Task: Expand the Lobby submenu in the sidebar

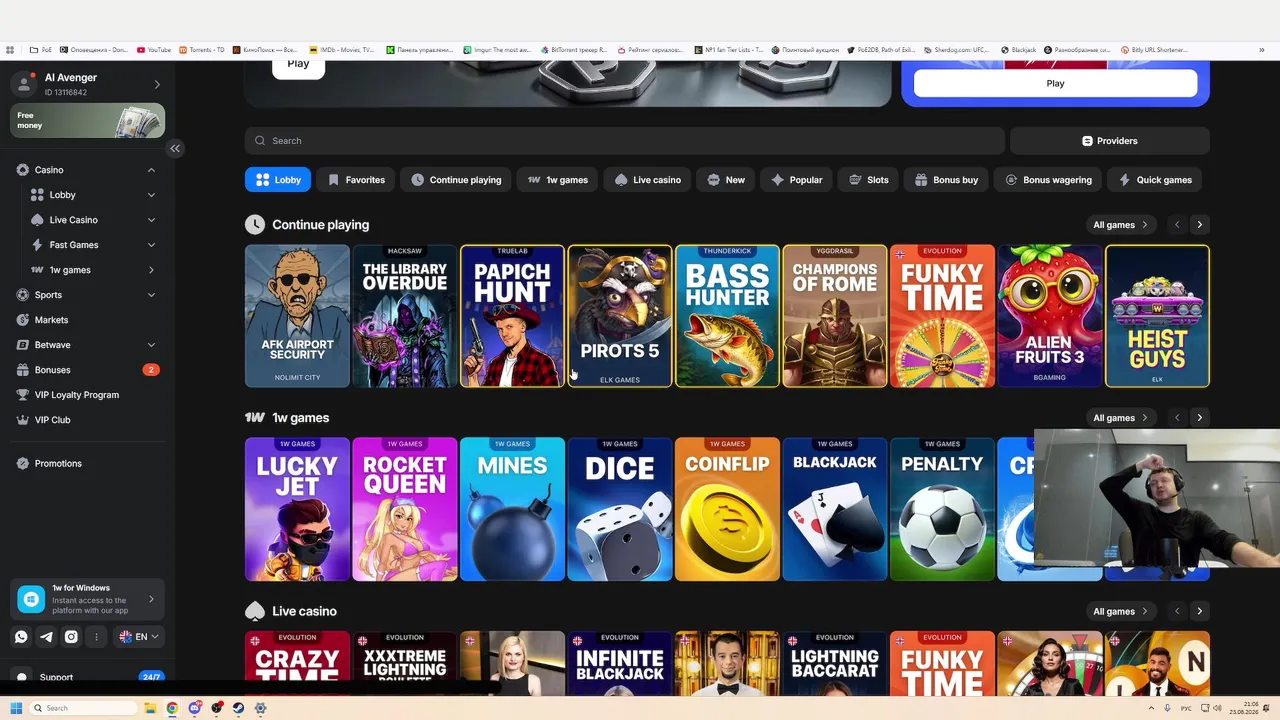Action: click(x=151, y=195)
